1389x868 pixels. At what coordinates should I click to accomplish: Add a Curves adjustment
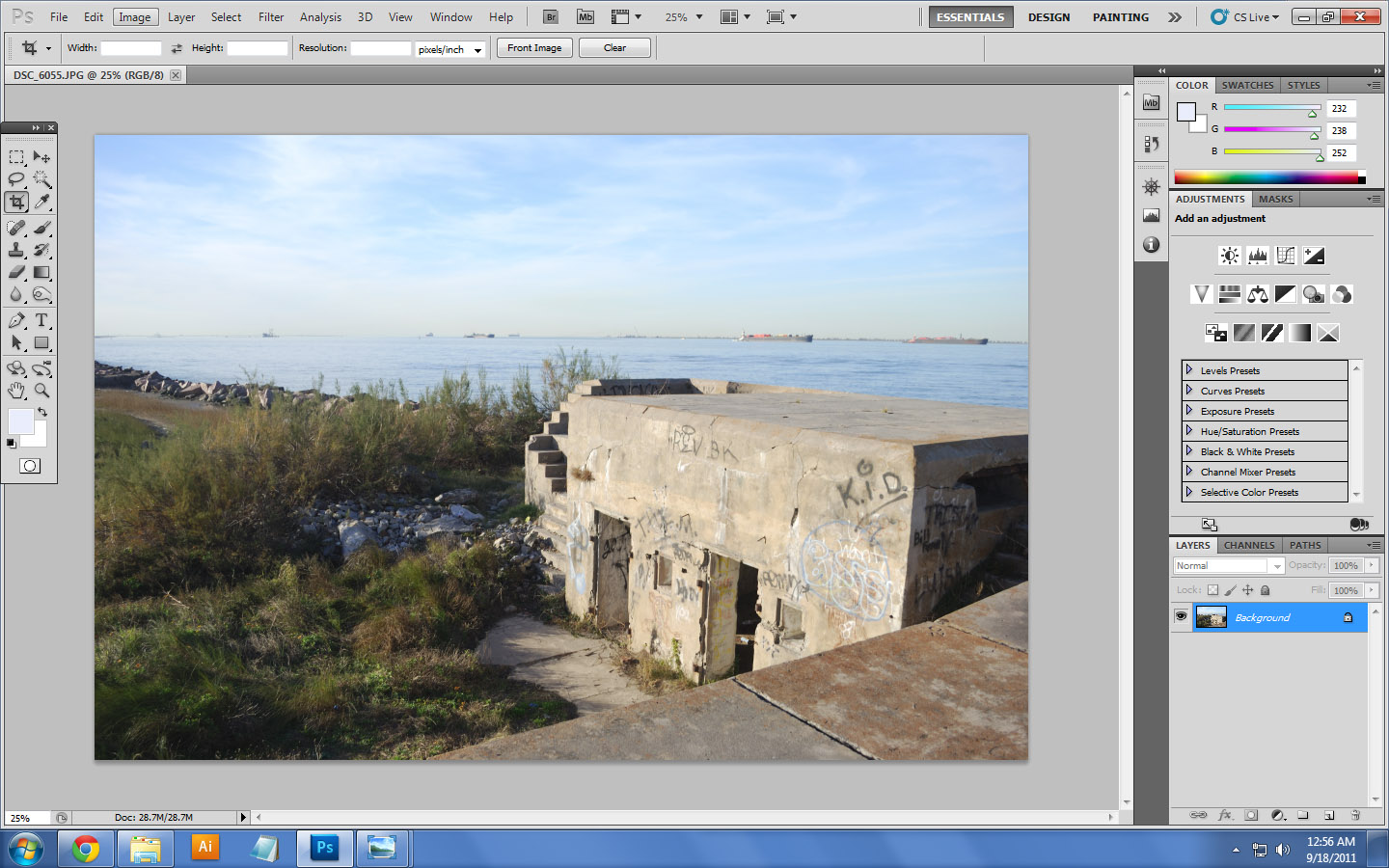(1285, 256)
